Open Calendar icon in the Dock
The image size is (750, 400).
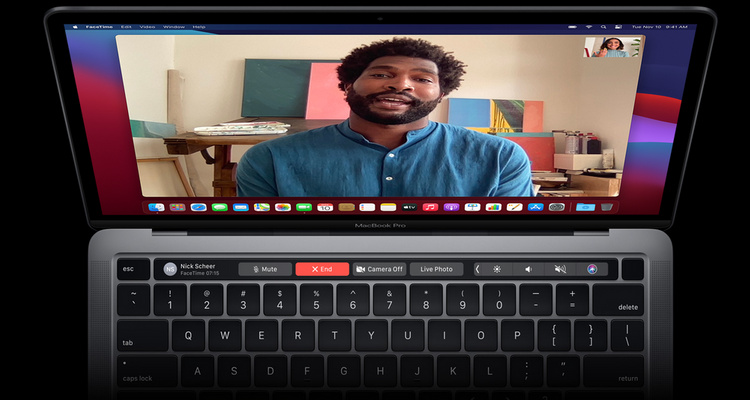(x=325, y=207)
